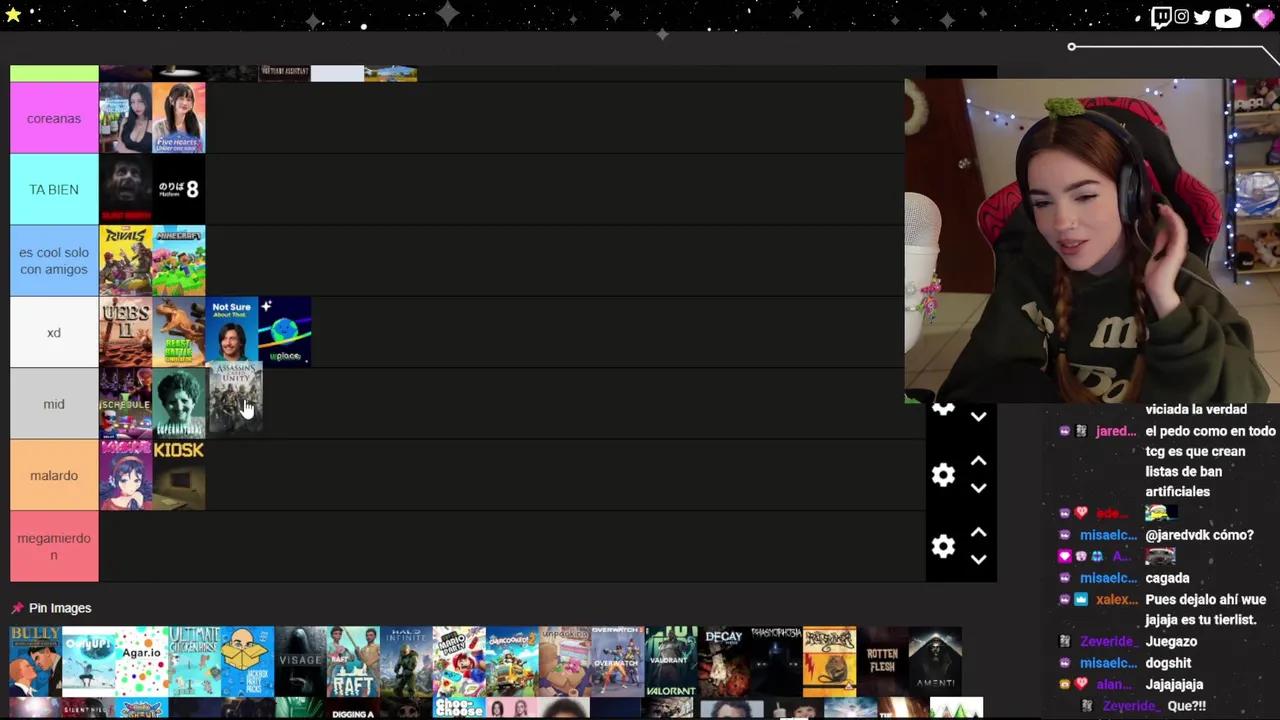Select the wplace globe image
This screenshot has height=720, width=1280.
pyautogui.click(x=285, y=332)
